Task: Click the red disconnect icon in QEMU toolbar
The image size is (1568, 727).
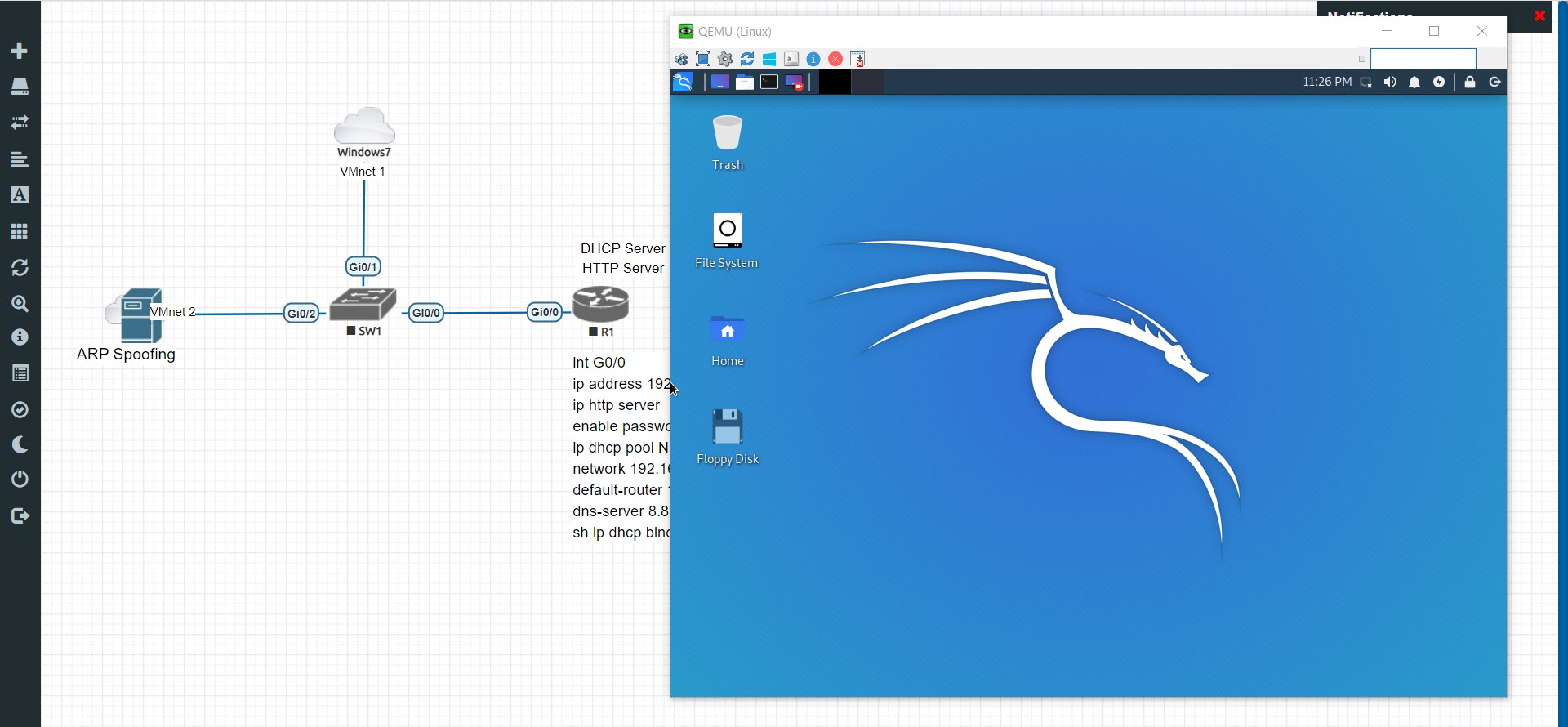Action: 835,59
